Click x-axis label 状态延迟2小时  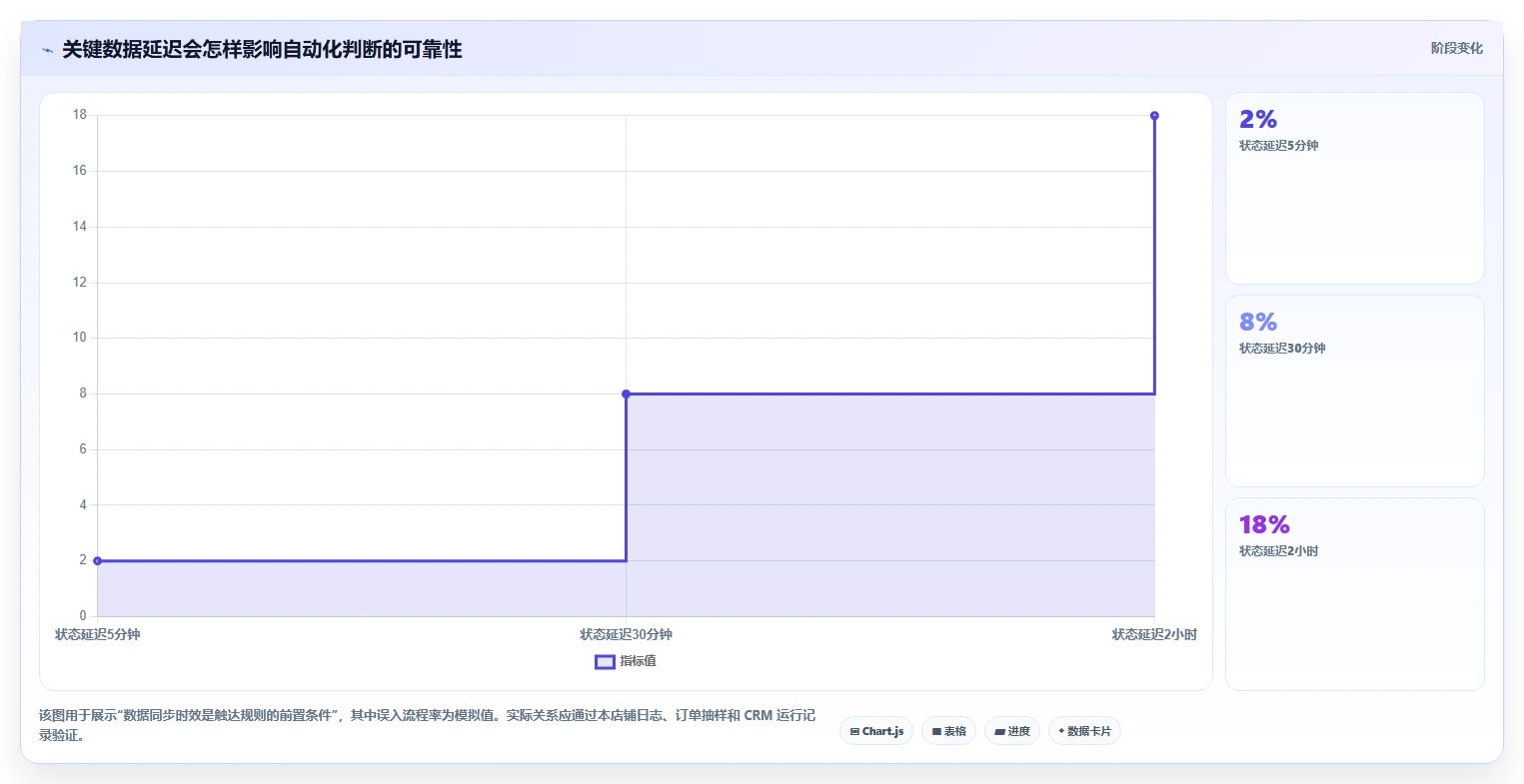(1154, 634)
